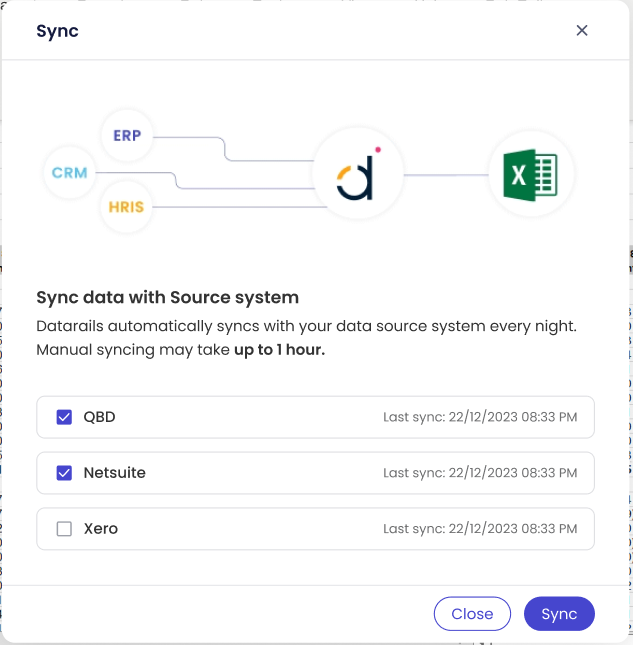The image size is (633, 645).
Task: Close the Sync dialog with X icon
Action: [582, 30]
